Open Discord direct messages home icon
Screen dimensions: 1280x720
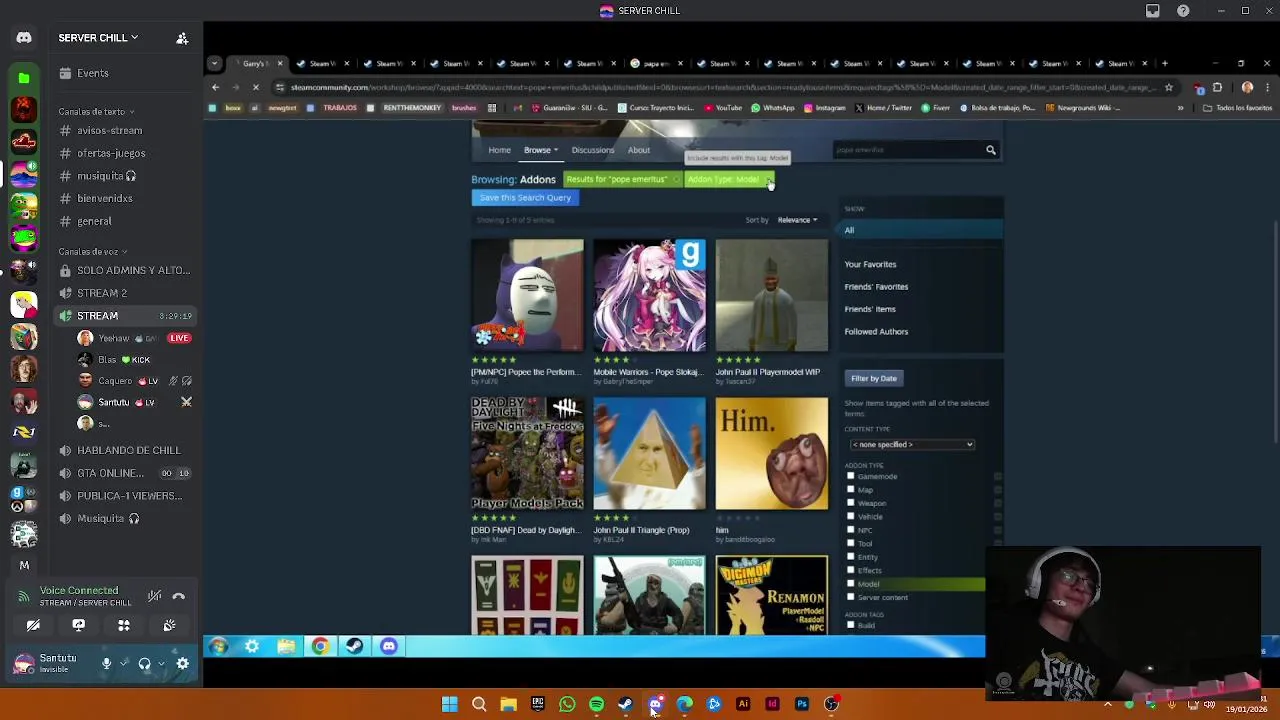24,38
